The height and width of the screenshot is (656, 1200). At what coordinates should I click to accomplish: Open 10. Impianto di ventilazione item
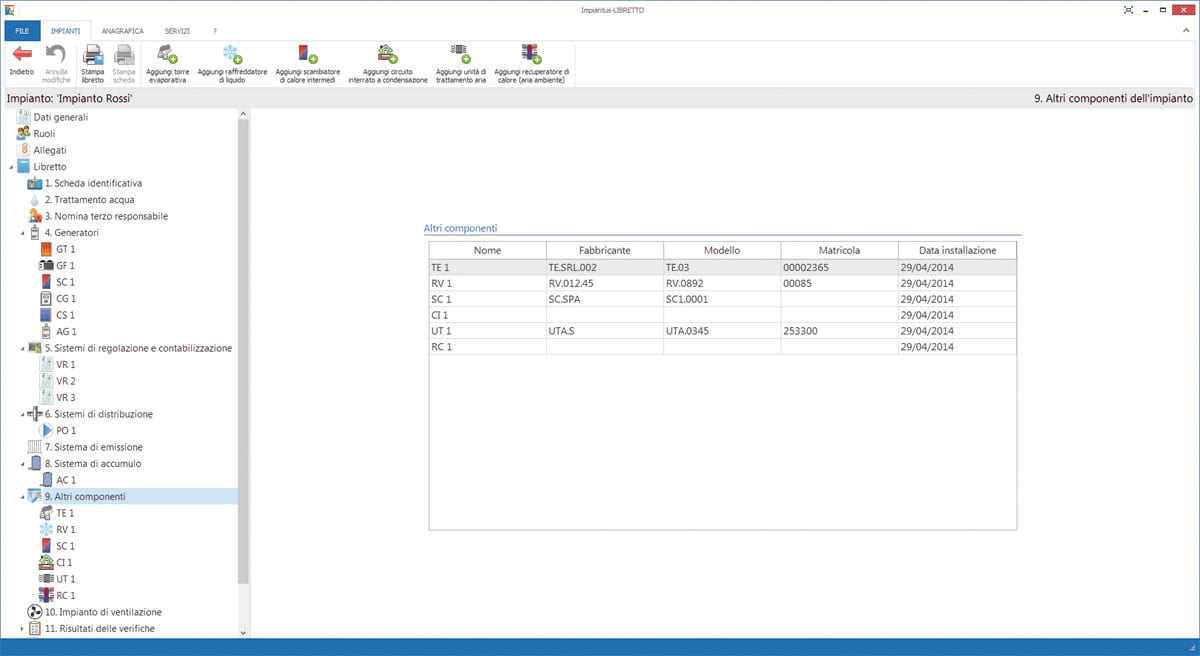(x=102, y=611)
